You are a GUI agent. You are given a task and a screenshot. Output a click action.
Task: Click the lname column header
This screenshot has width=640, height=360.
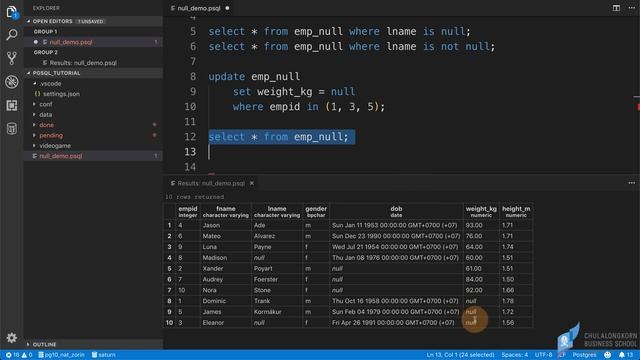click(x=277, y=211)
